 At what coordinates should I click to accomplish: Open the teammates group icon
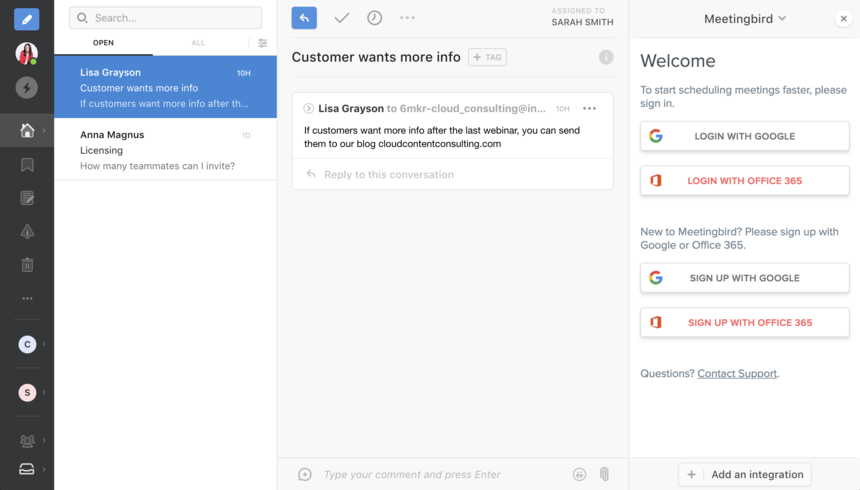point(27,440)
